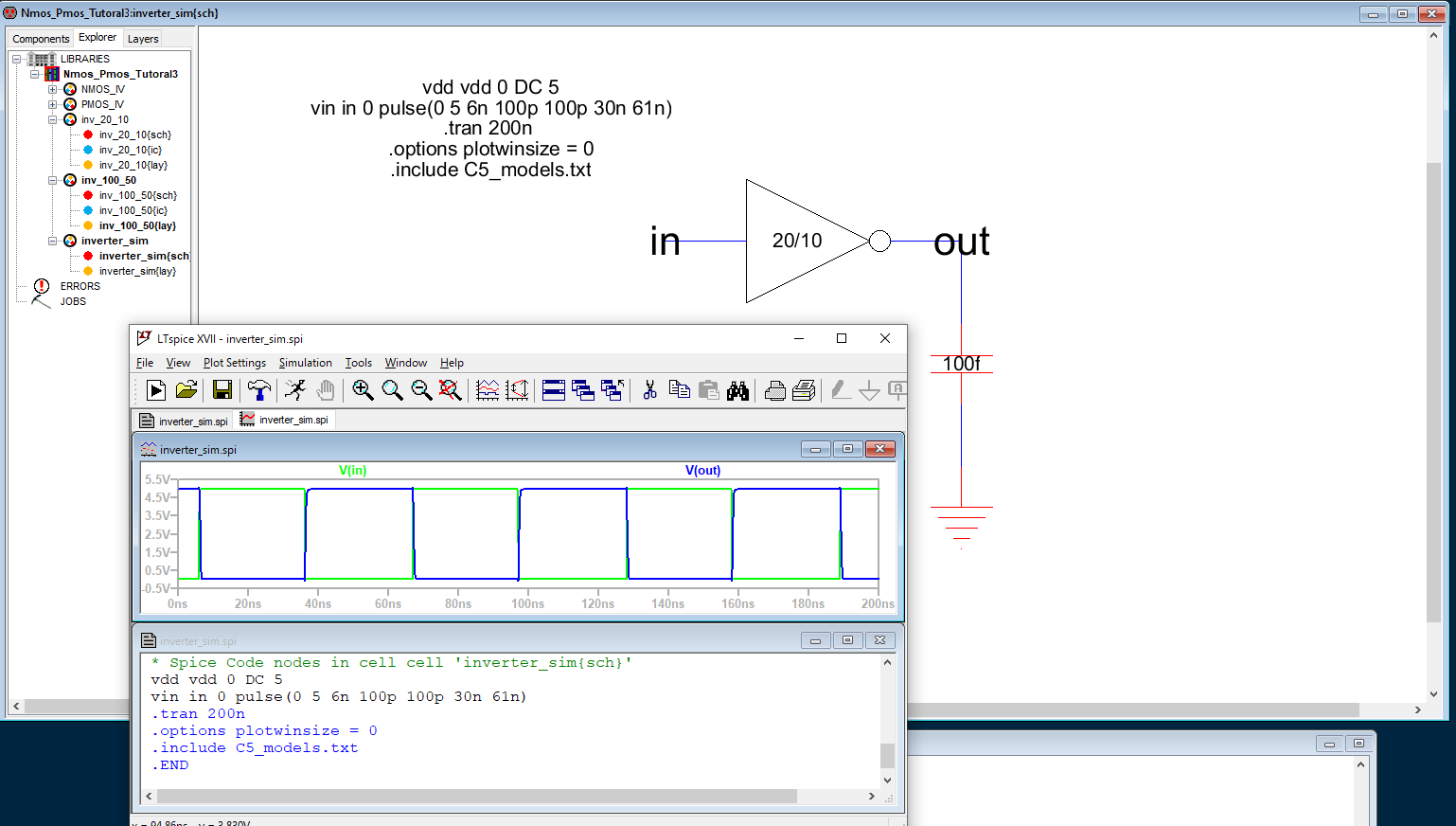Click V(out) trace label
1456x826 pixels.
click(x=702, y=470)
